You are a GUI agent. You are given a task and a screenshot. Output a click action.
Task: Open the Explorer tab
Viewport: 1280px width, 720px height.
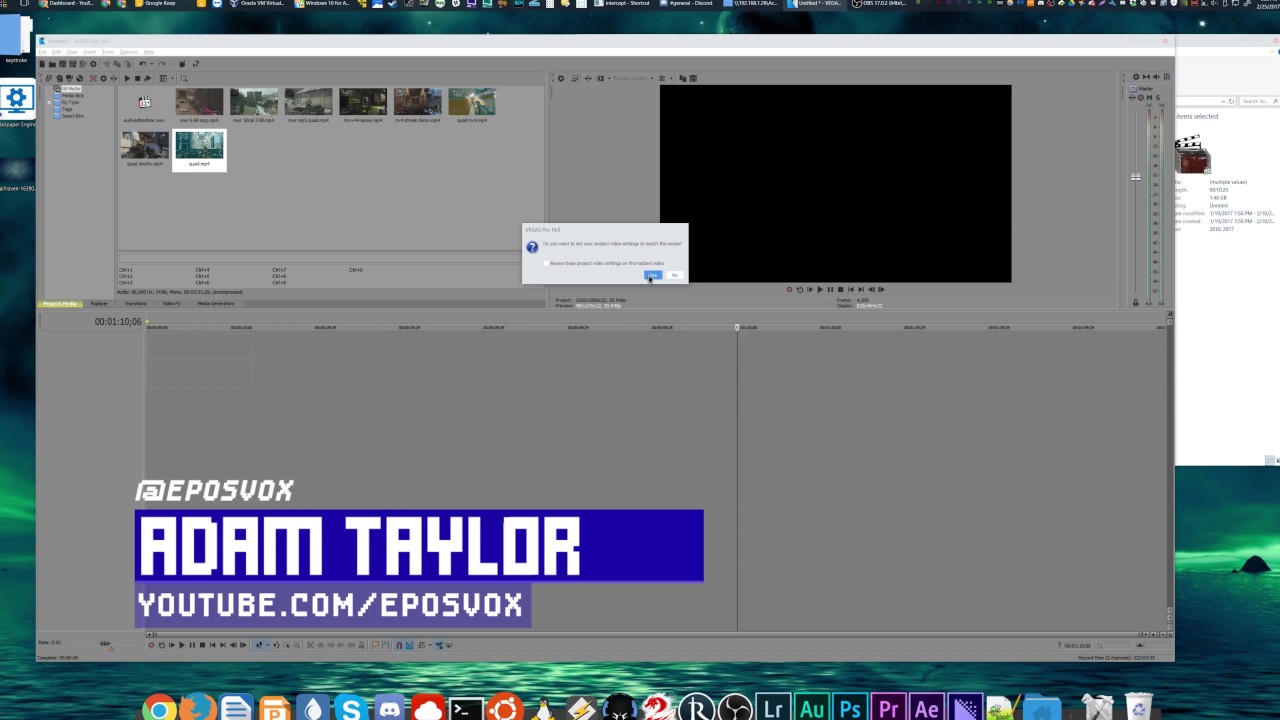[x=99, y=303]
